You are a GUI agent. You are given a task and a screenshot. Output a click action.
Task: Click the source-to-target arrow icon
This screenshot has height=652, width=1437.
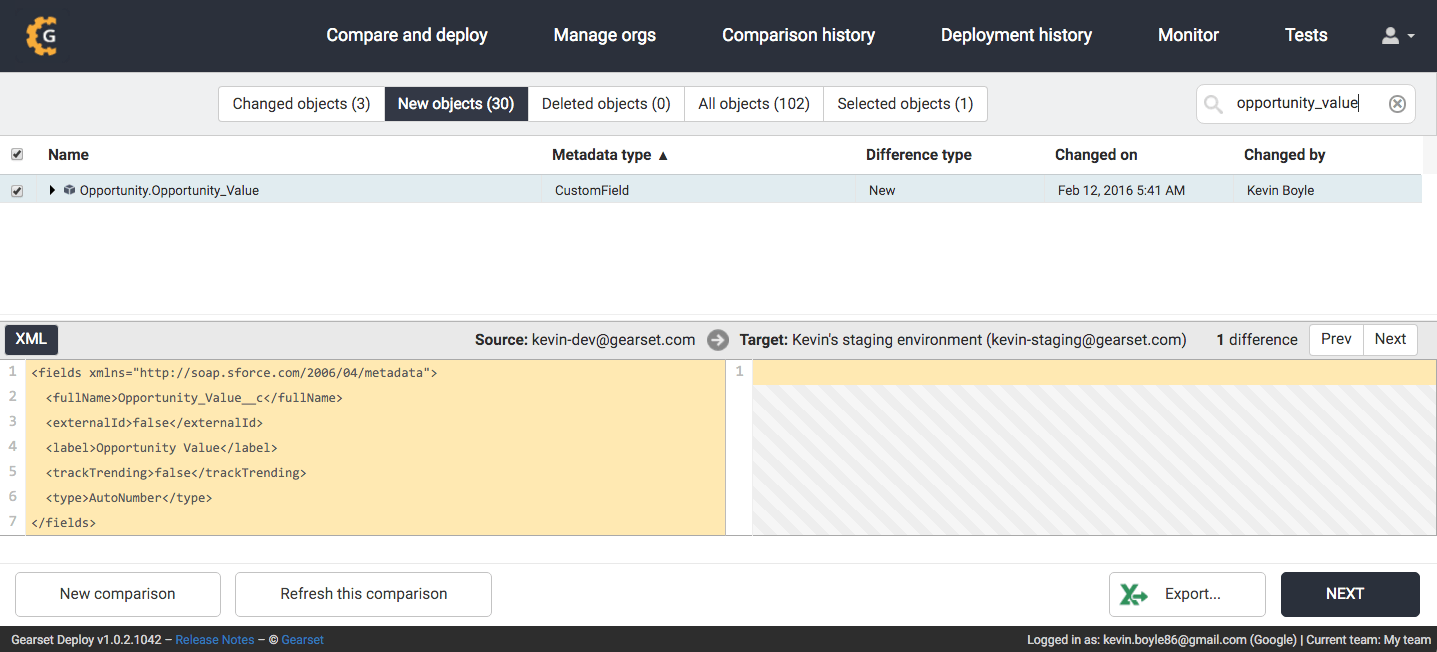[x=717, y=340]
